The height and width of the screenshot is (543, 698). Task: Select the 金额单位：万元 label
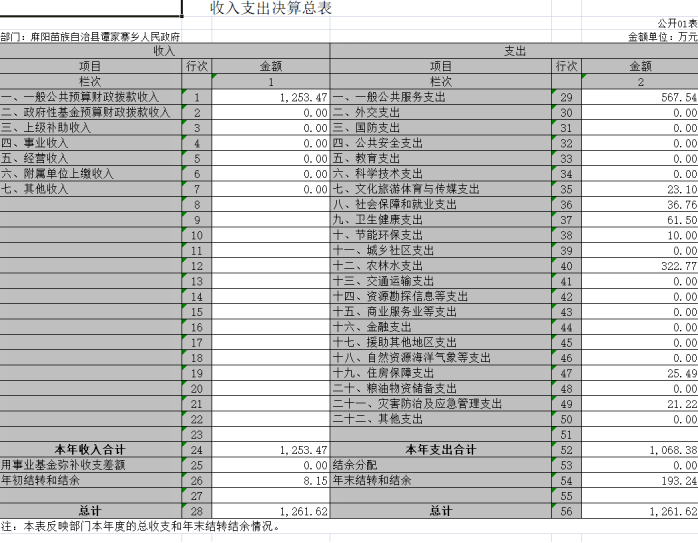tap(662, 36)
